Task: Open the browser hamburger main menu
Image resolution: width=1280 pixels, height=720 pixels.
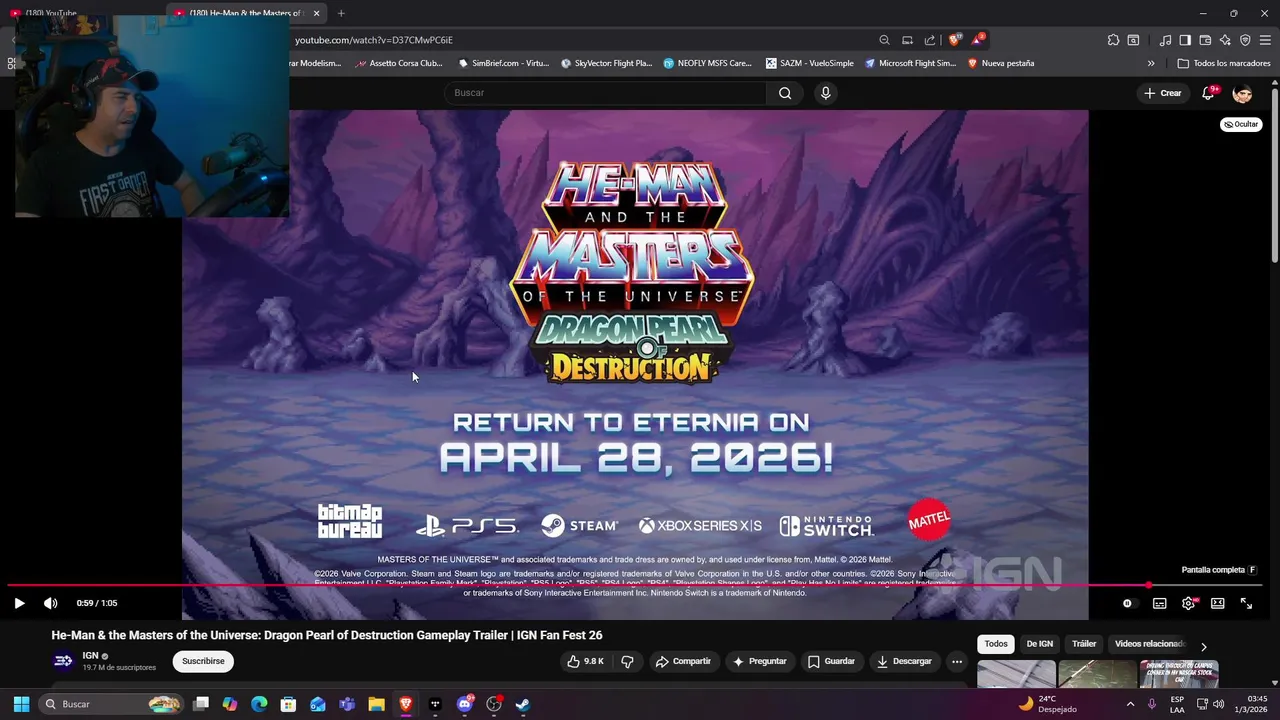Action: [x=1265, y=40]
